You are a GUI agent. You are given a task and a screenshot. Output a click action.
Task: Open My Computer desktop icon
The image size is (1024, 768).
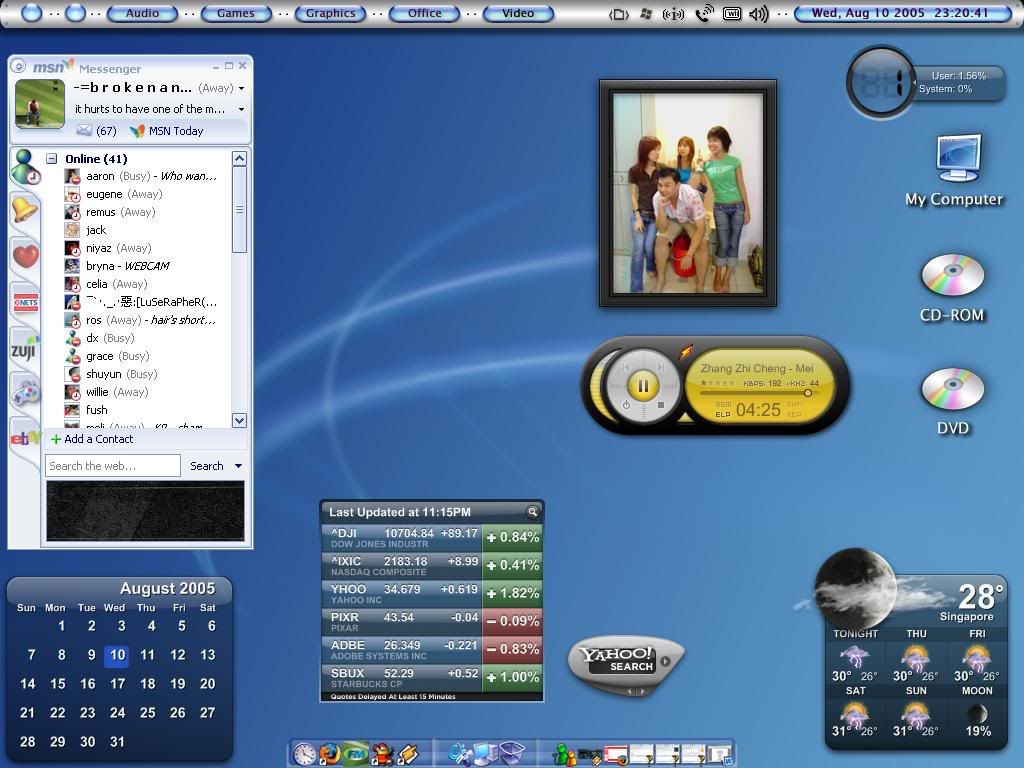point(953,170)
